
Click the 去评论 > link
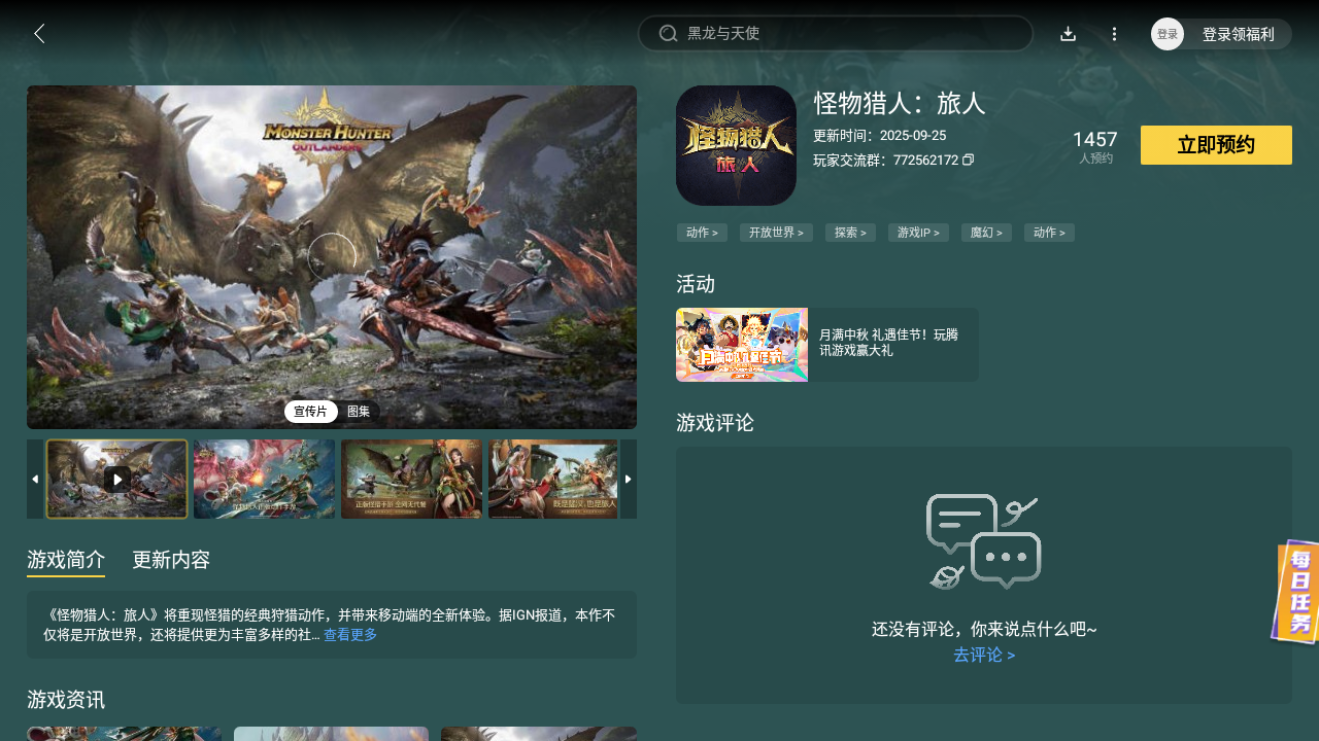tap(984, 655)
